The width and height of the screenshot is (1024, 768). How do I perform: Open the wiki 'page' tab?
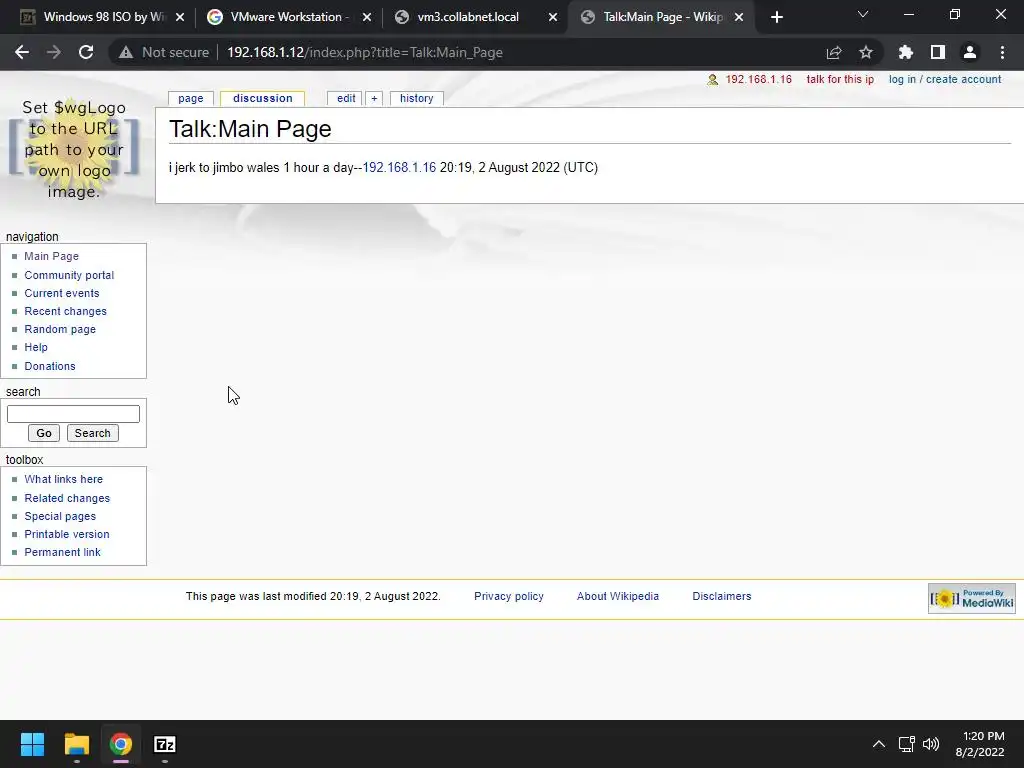click(191, 98)
